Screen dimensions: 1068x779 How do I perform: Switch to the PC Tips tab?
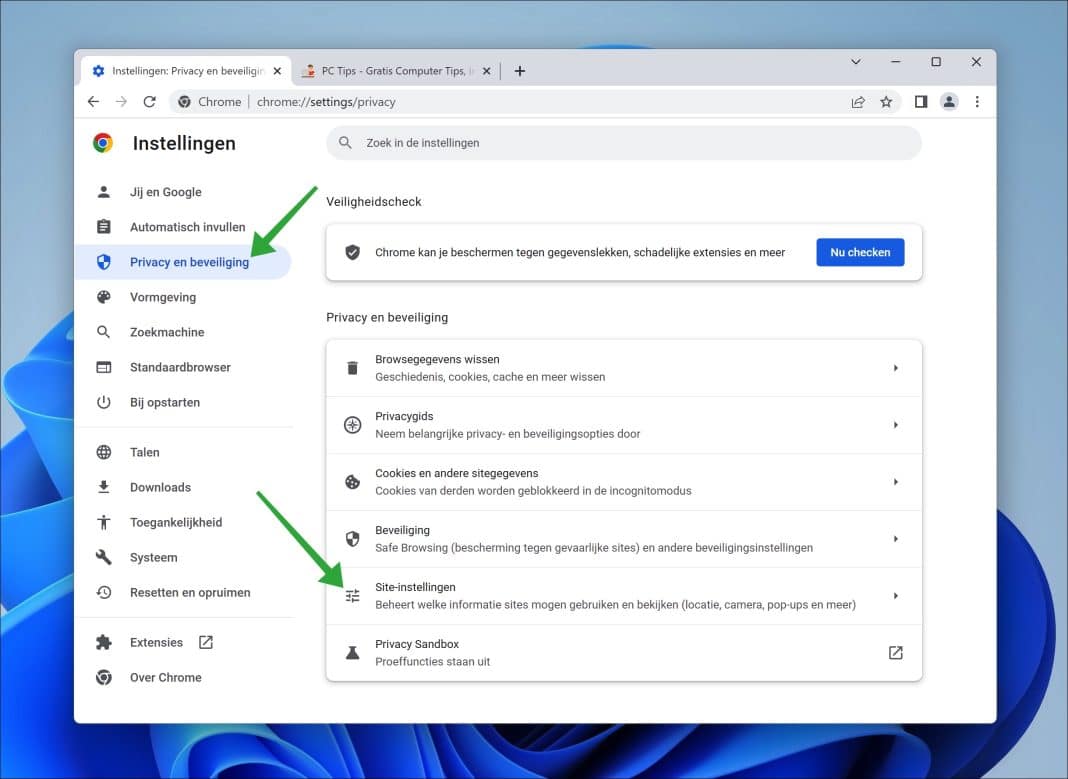[390, 71]
